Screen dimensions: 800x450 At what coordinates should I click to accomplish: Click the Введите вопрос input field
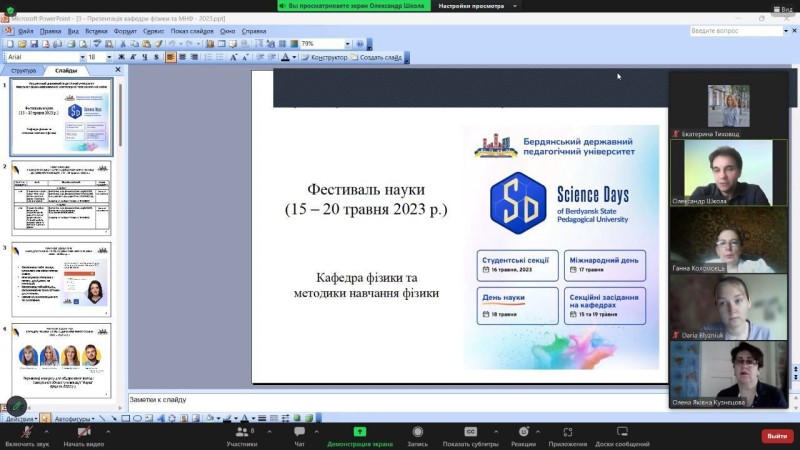[x=736, y=31]
